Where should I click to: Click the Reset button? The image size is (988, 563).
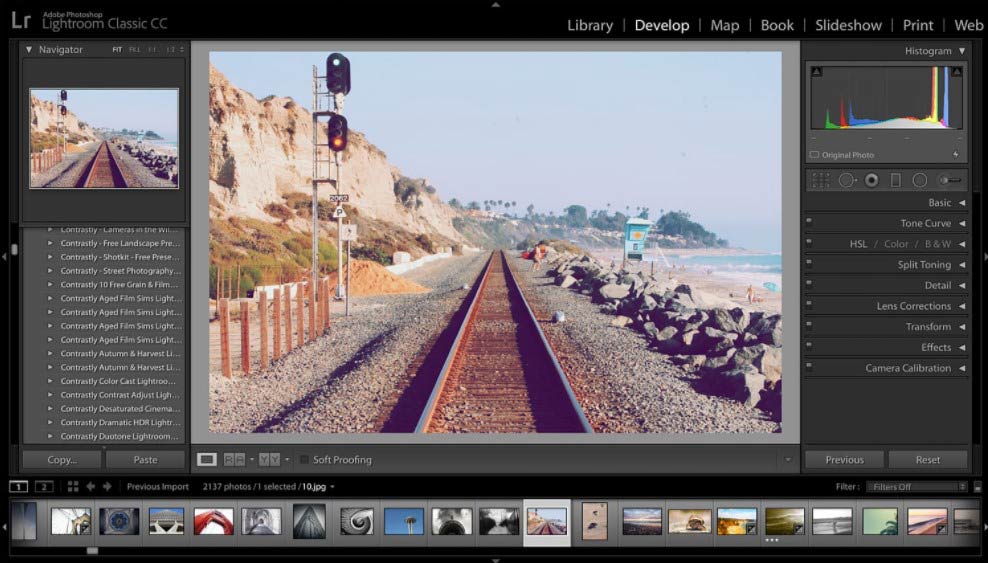click(x=928, y=460)
